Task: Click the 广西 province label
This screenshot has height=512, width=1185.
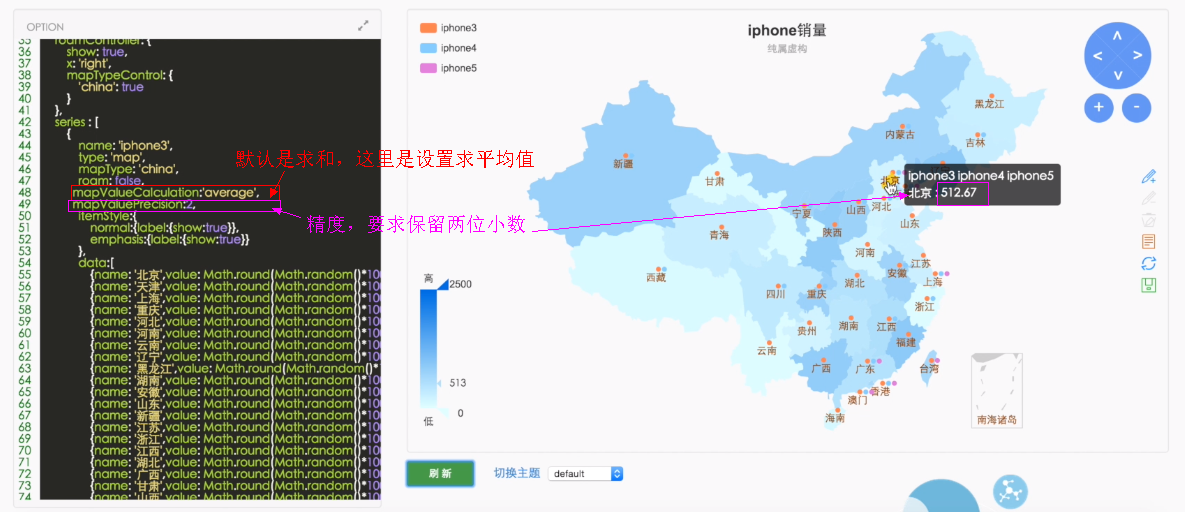Action: pos(821,368)
